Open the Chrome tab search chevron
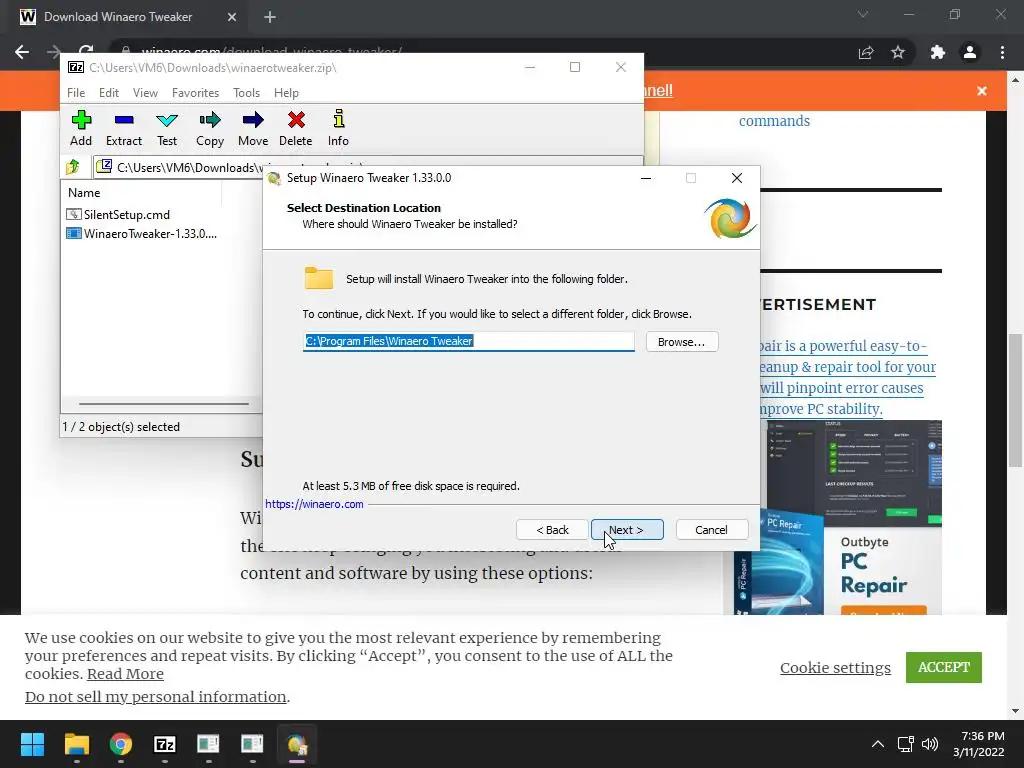This screenshot has width=1024, height=768. point(863,14)
